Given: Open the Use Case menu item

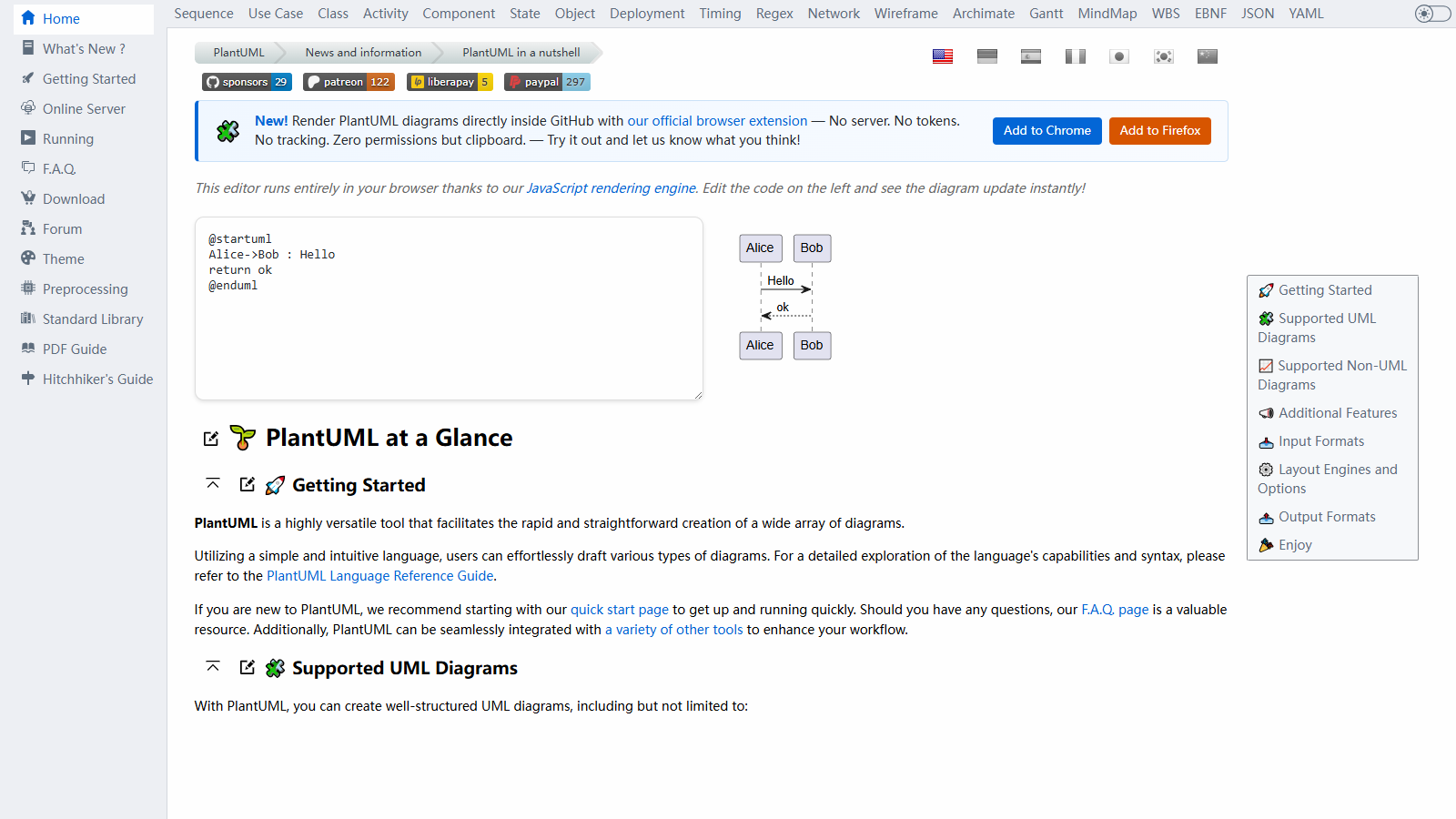Looking at the screenshot, I should (x=276, y=14).
